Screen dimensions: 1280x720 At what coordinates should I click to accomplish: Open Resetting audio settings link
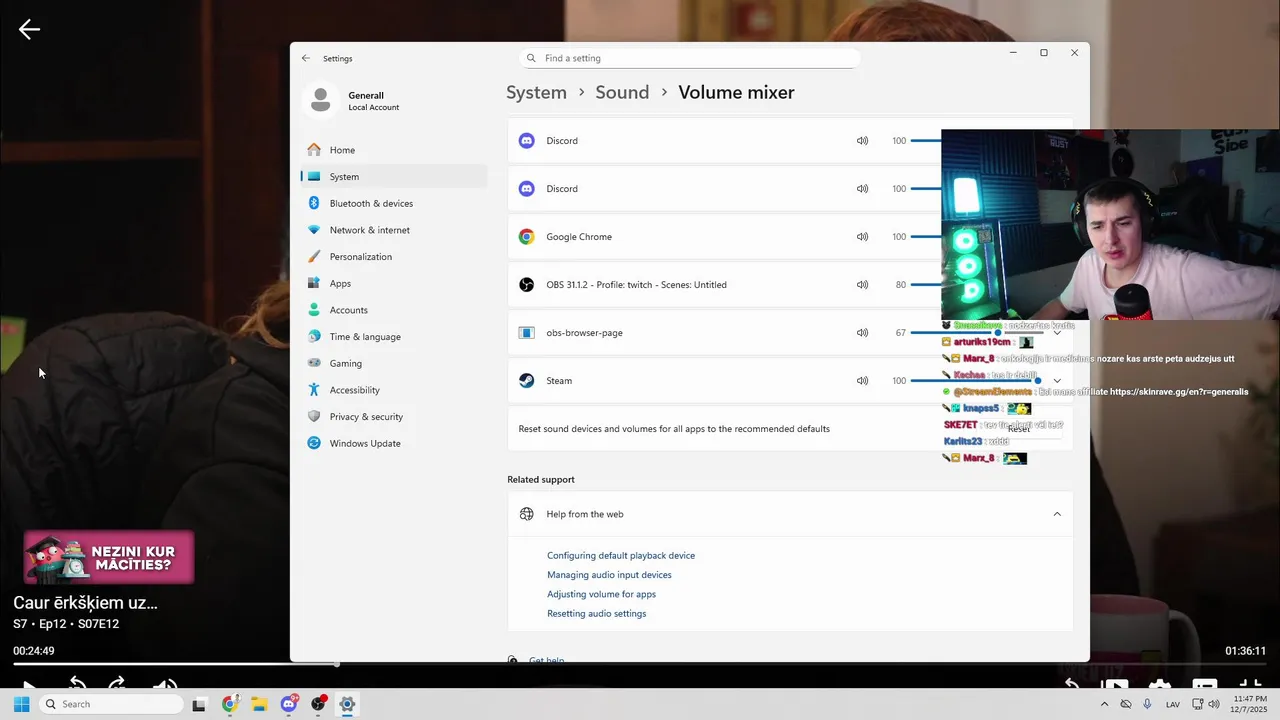(596, 613)
